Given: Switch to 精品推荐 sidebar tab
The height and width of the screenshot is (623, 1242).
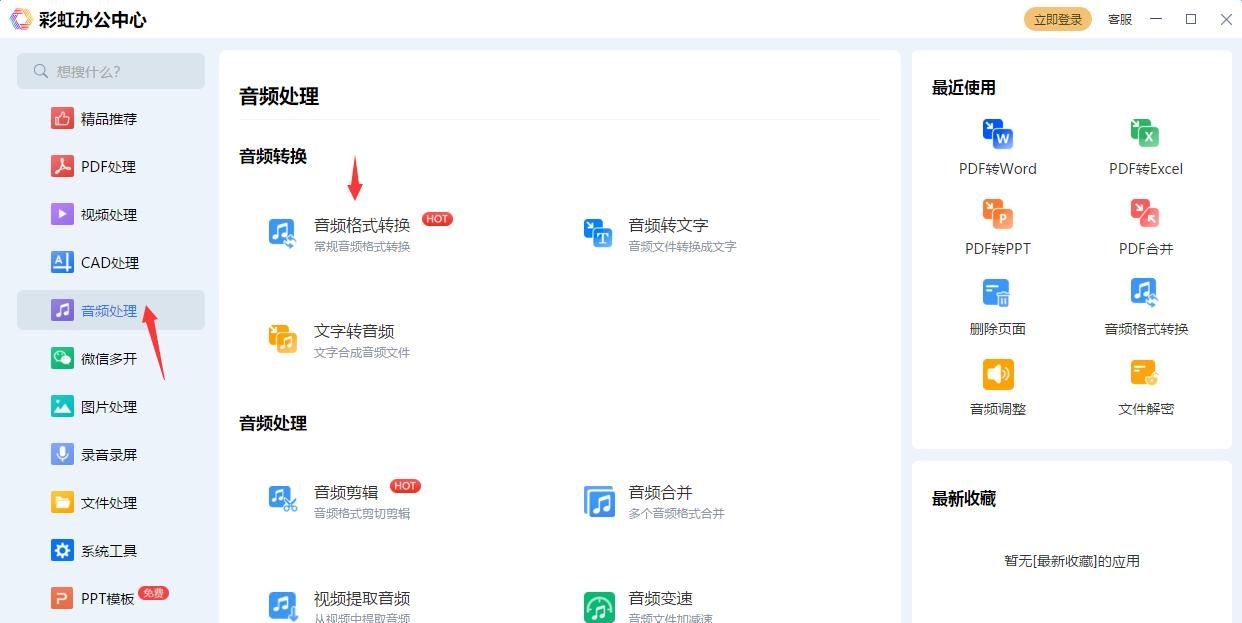Looking at the screenshot, I should click(x=111, y=119).
